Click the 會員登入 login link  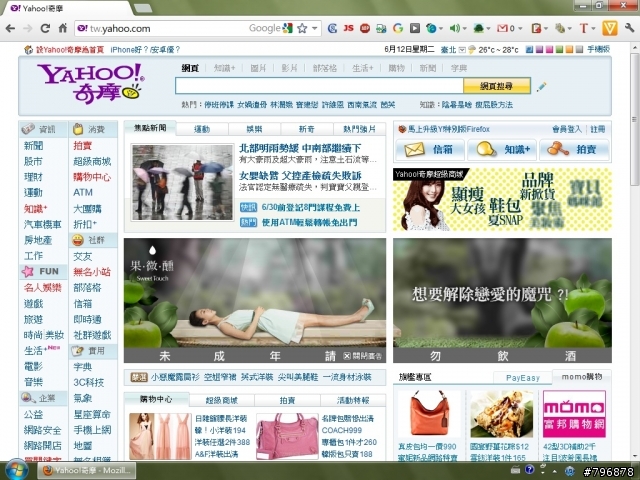(567, 129)
